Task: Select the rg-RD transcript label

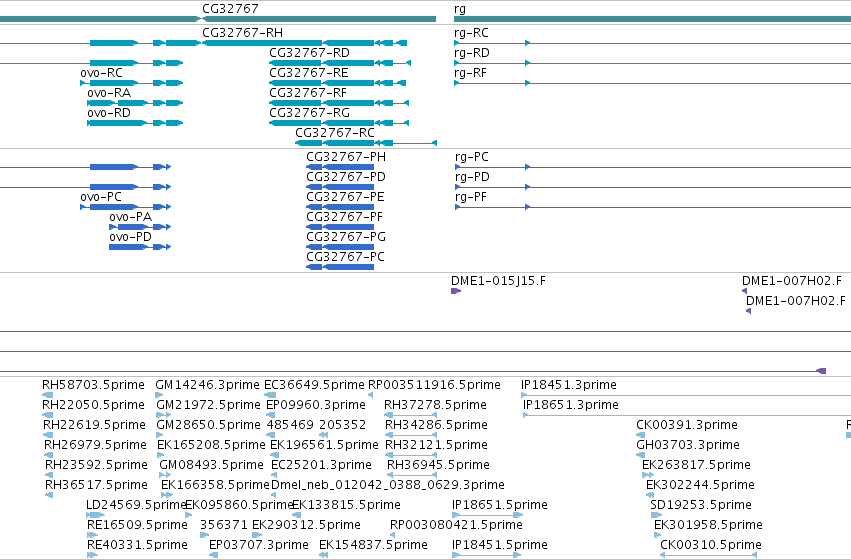Action: coord(472,53)
